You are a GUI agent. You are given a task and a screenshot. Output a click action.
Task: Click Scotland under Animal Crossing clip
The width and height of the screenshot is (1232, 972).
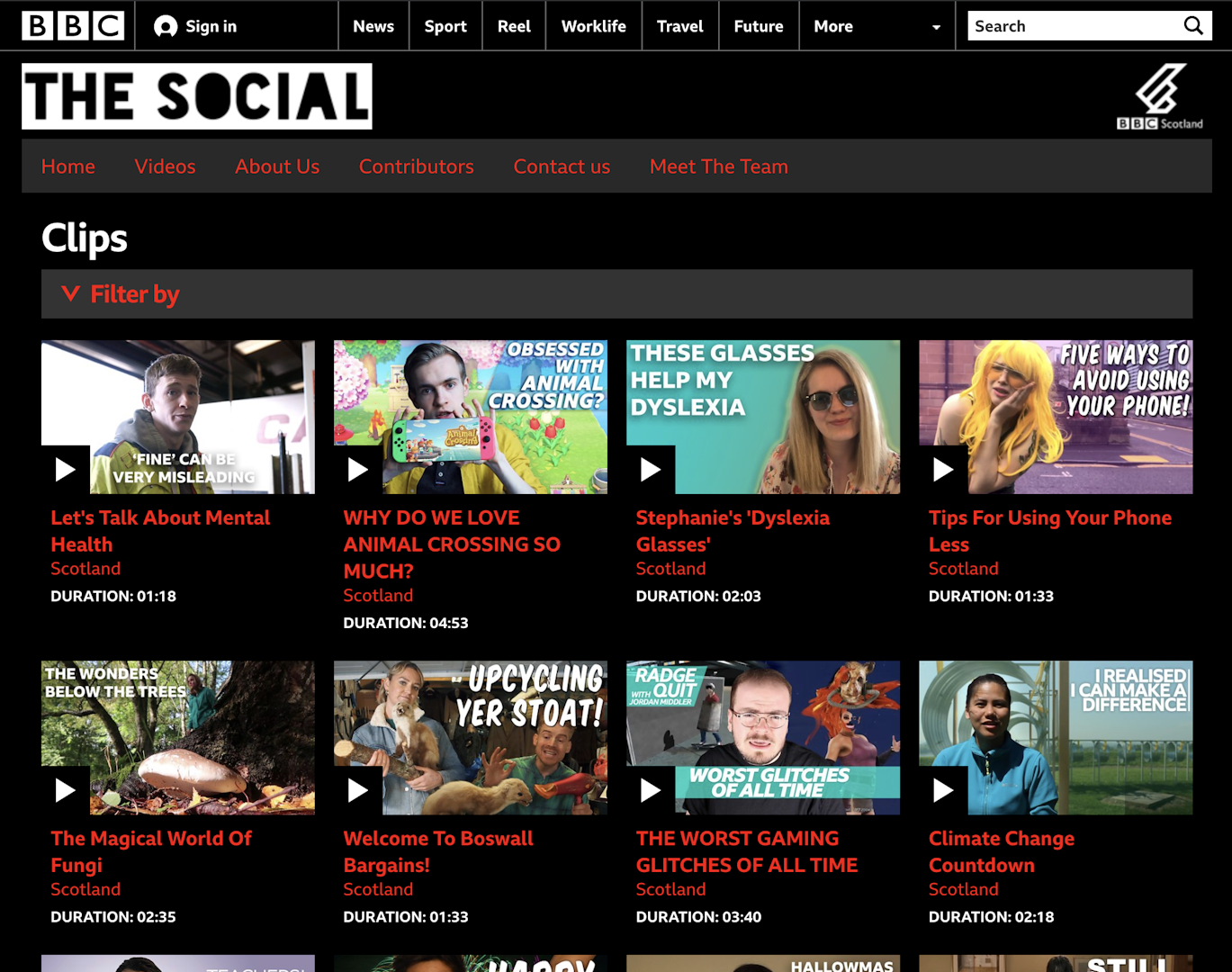point(378,596)
